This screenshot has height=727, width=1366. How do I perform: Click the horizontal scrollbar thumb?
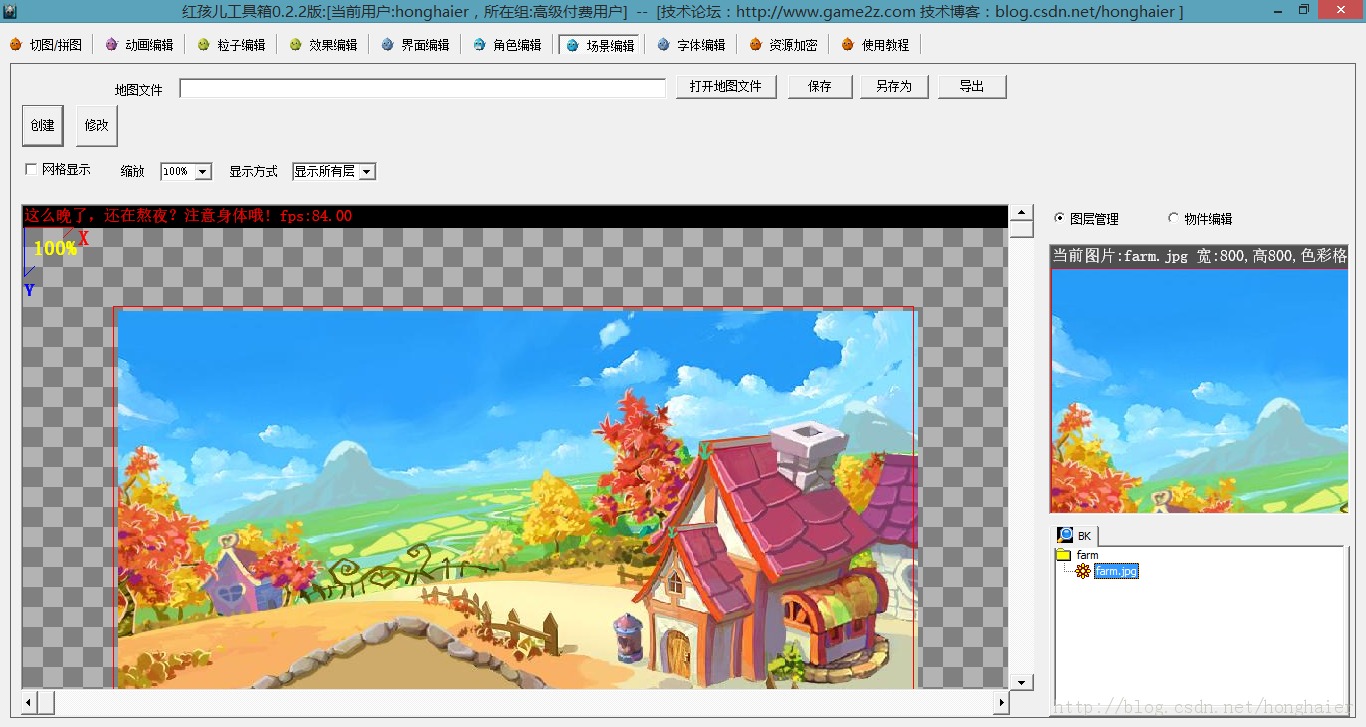[x=45, y=703]
